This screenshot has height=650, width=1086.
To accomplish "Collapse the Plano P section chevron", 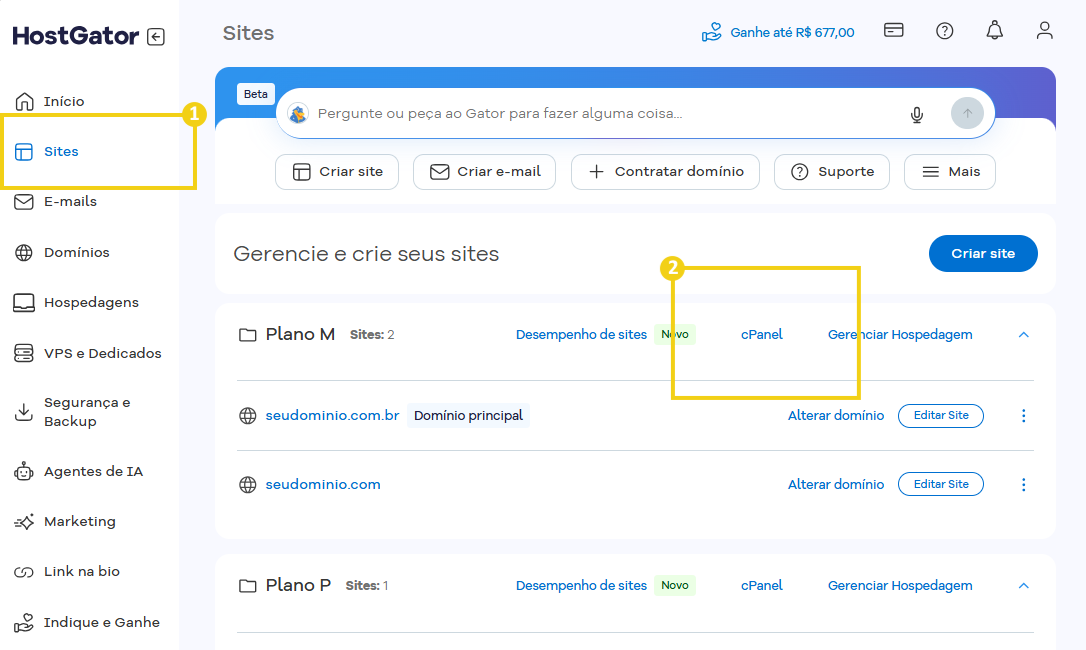I will click(1024, 586).
